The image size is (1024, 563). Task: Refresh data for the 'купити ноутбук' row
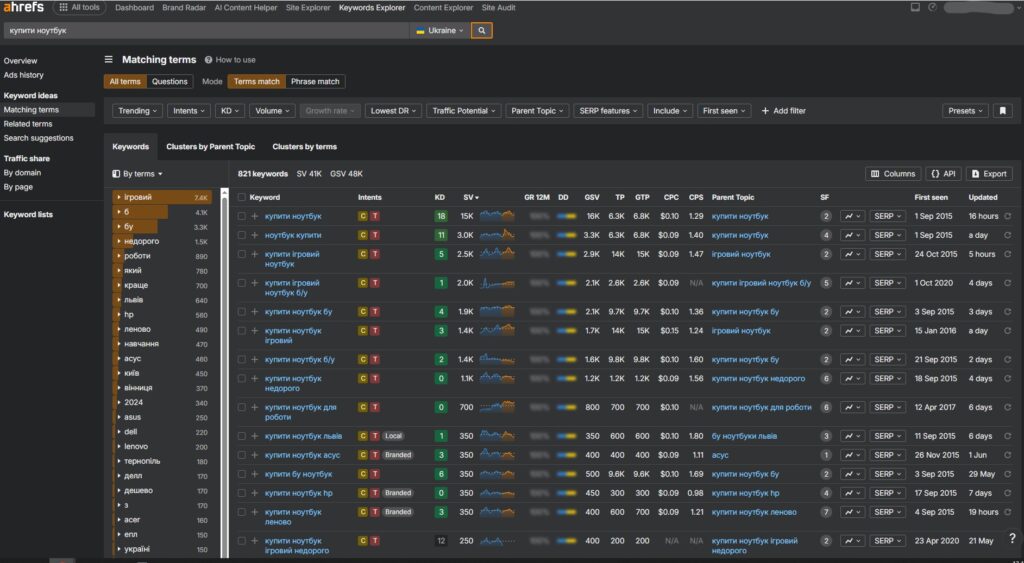[1007, 216]
